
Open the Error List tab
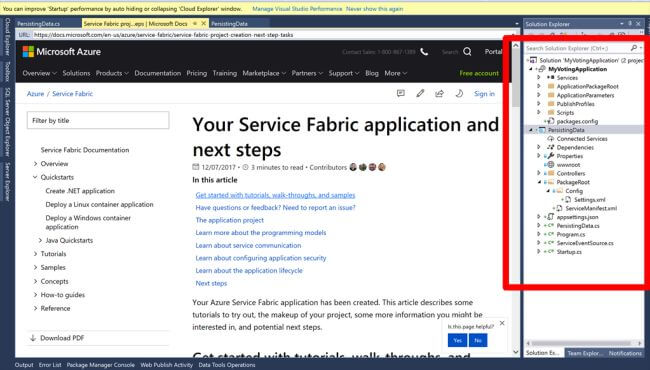tap(50, 365)
